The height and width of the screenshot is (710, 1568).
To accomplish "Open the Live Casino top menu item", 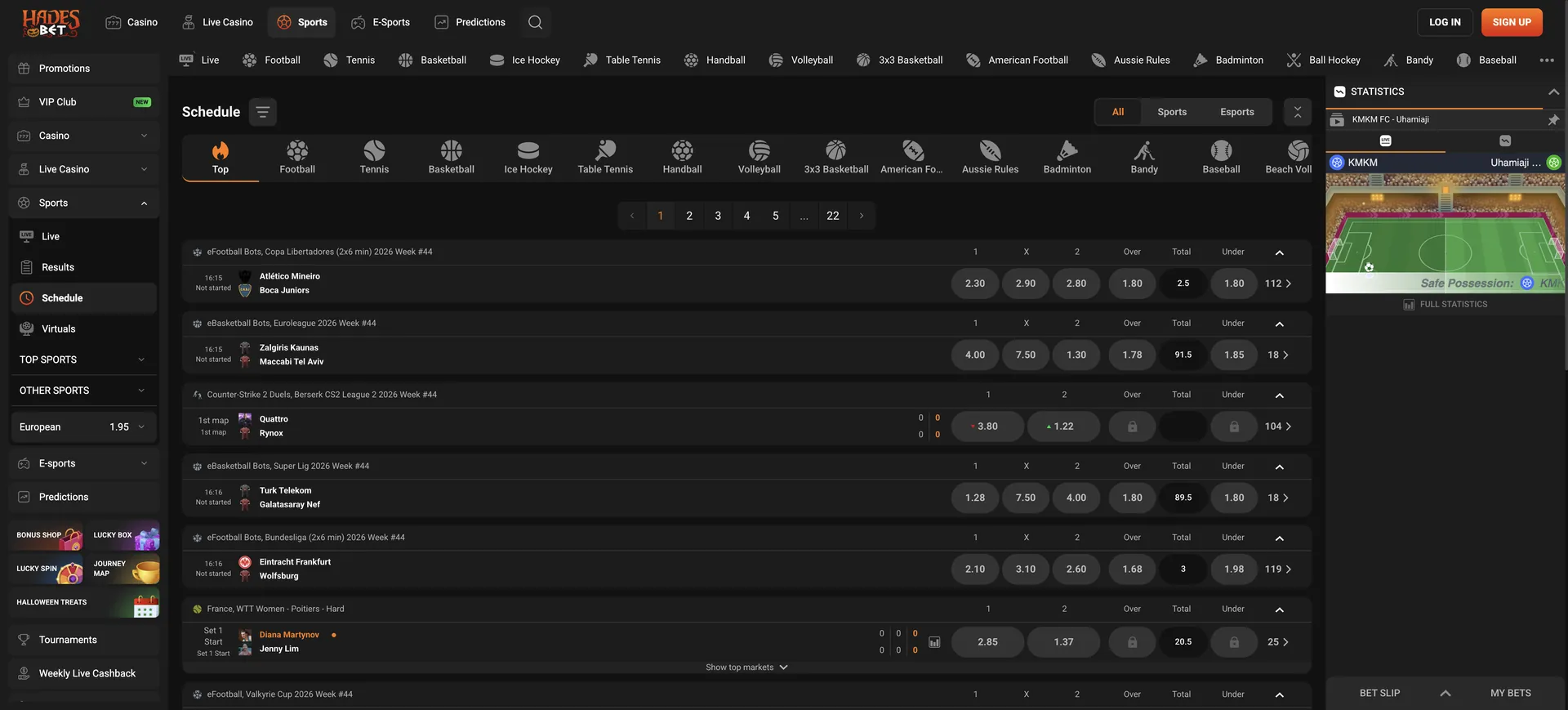I will (217, 22).
